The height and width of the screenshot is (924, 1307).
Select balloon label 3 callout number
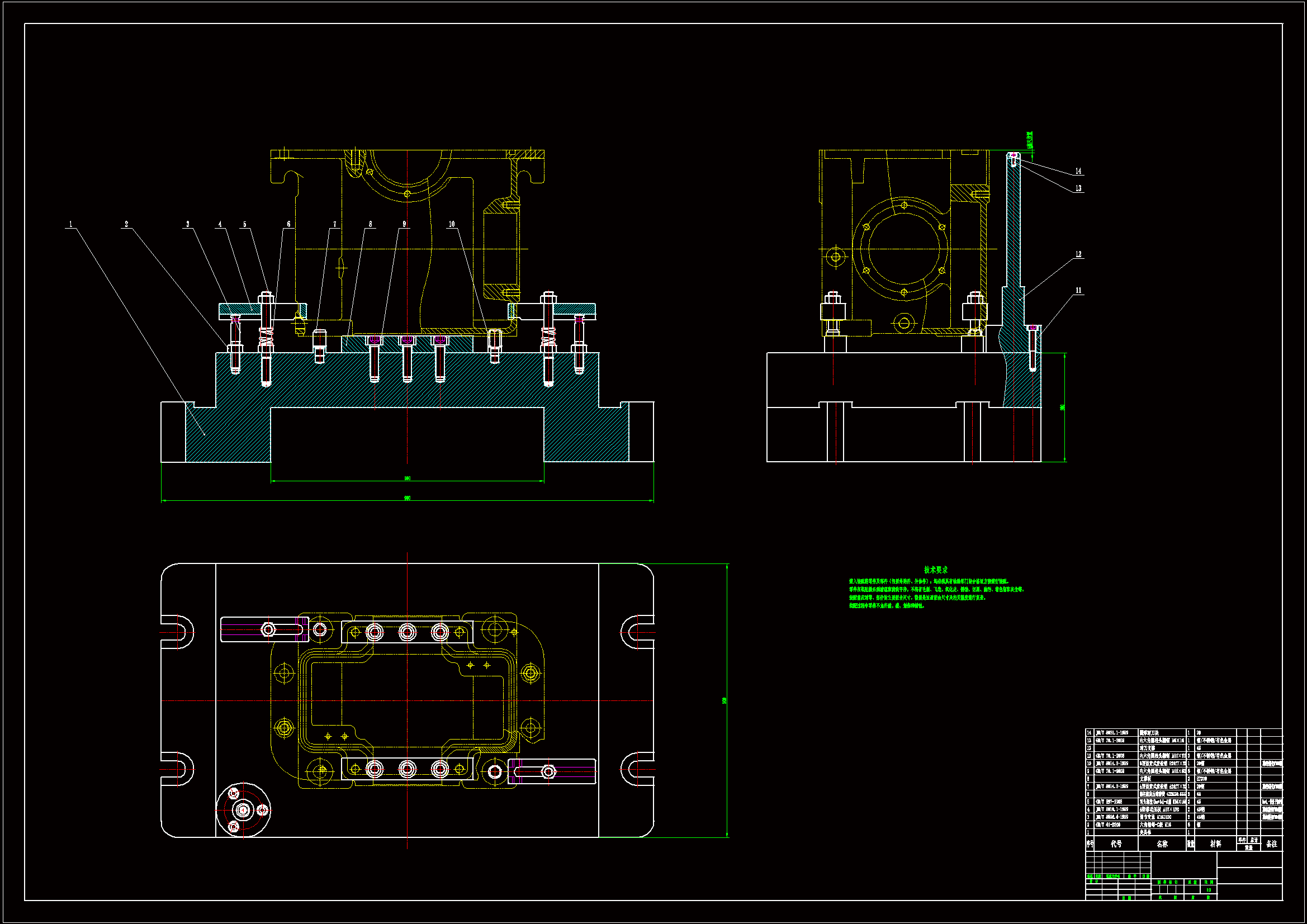pyautogui.click(x=188, y=224)
